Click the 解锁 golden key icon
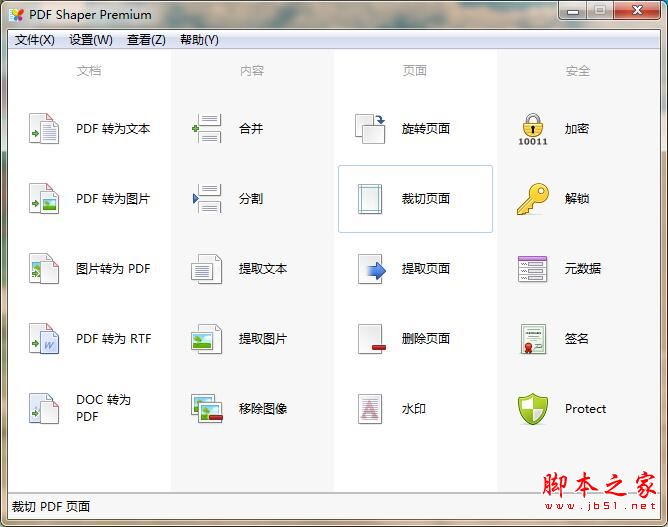The width and height of the screenshot is (668, 527). pos(533,199)
